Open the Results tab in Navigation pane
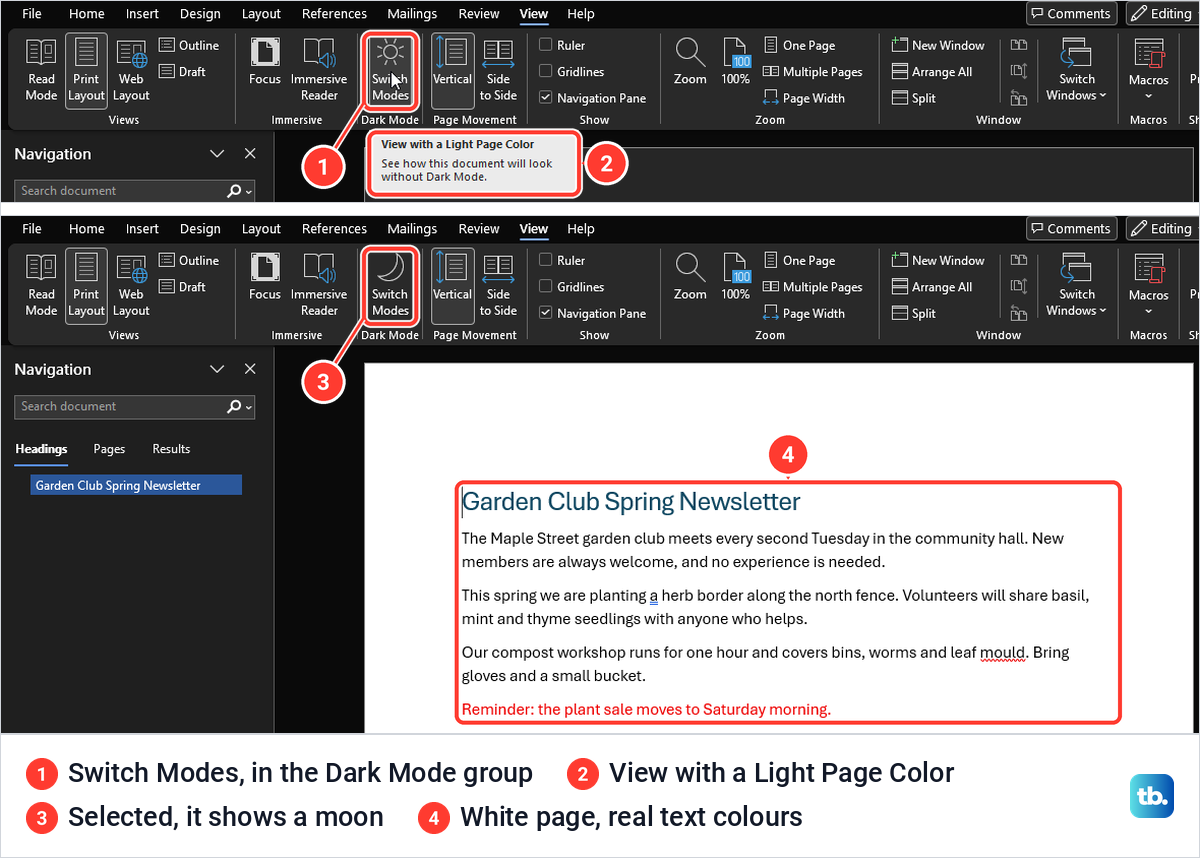Screen dimensions: 1200x858 click(x=171, y=449)
